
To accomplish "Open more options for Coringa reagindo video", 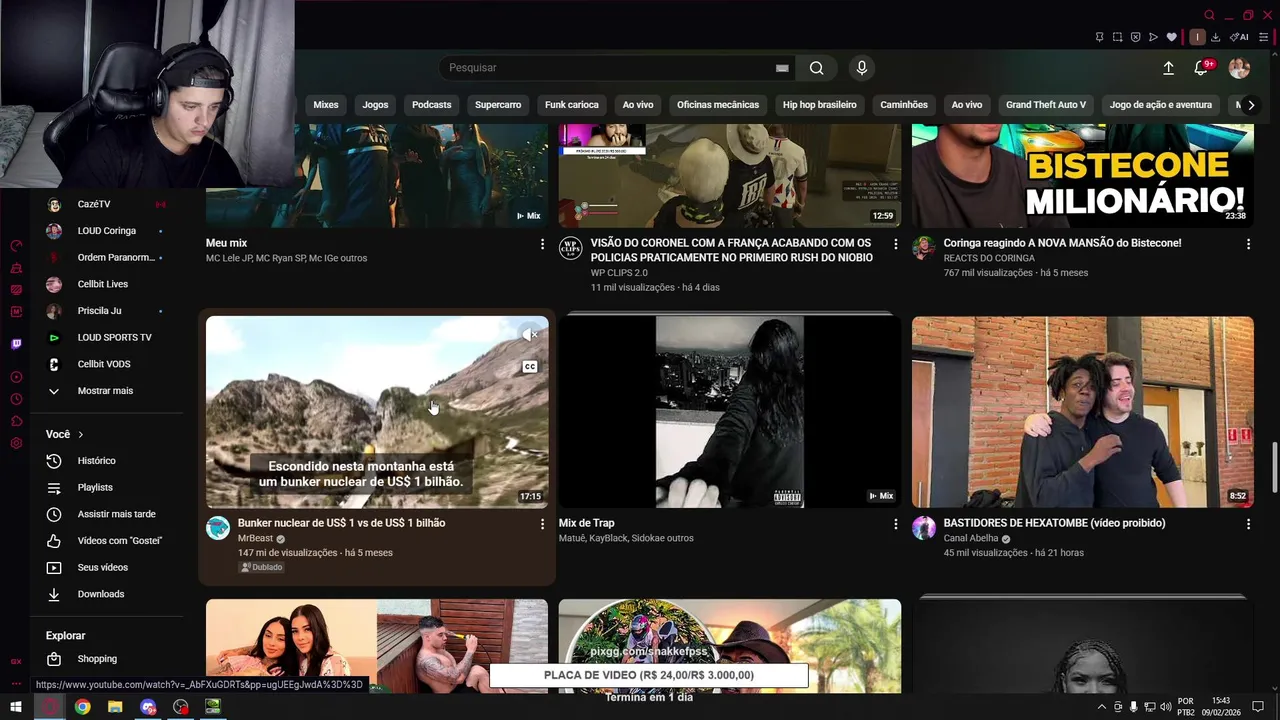I will [x=1247, y=244].
